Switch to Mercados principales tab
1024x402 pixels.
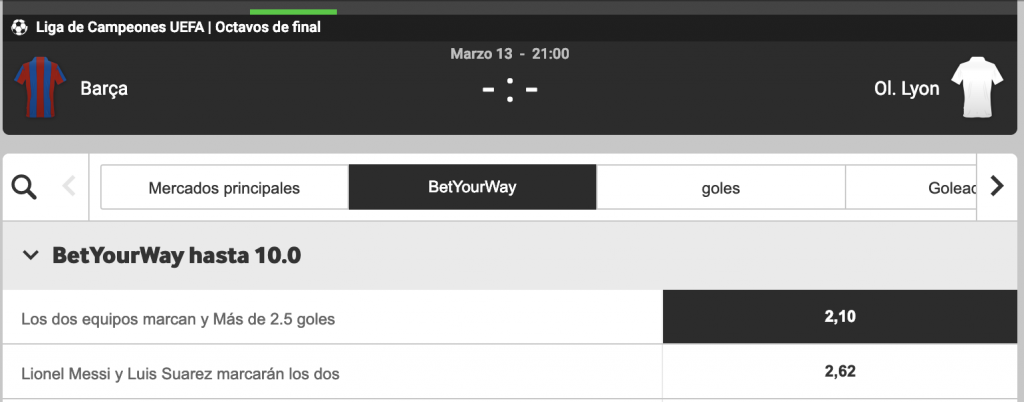pyautogui.click(x=224, y=187)
